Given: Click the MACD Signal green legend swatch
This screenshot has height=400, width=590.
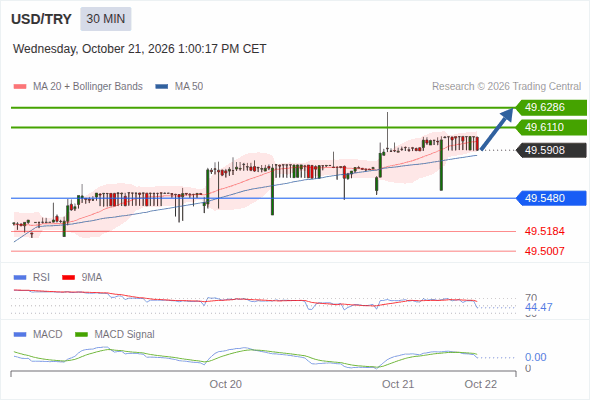Looking at the screenshot, I should (81, 335).
